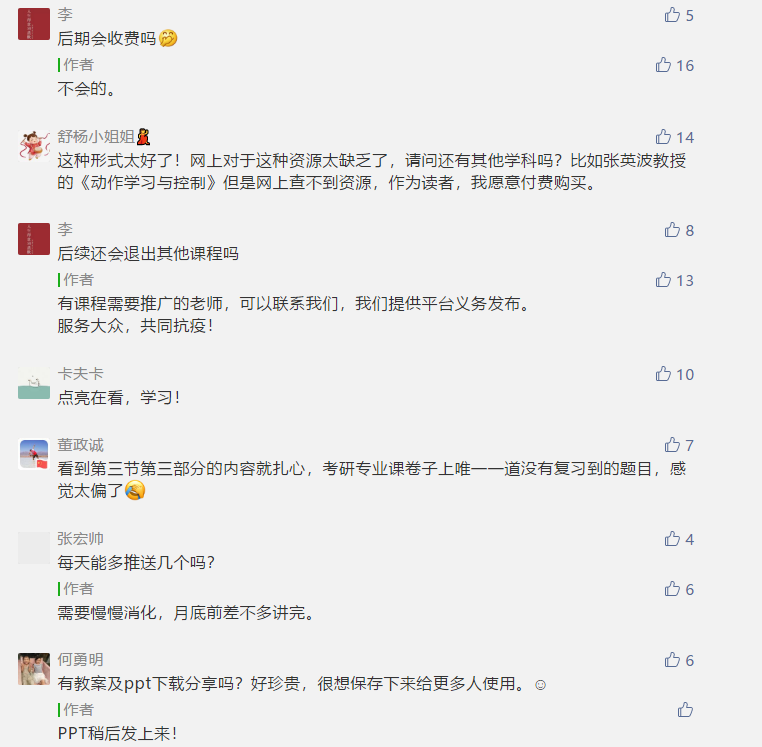Like the author's reply with 13 likes

coord(663,280)
